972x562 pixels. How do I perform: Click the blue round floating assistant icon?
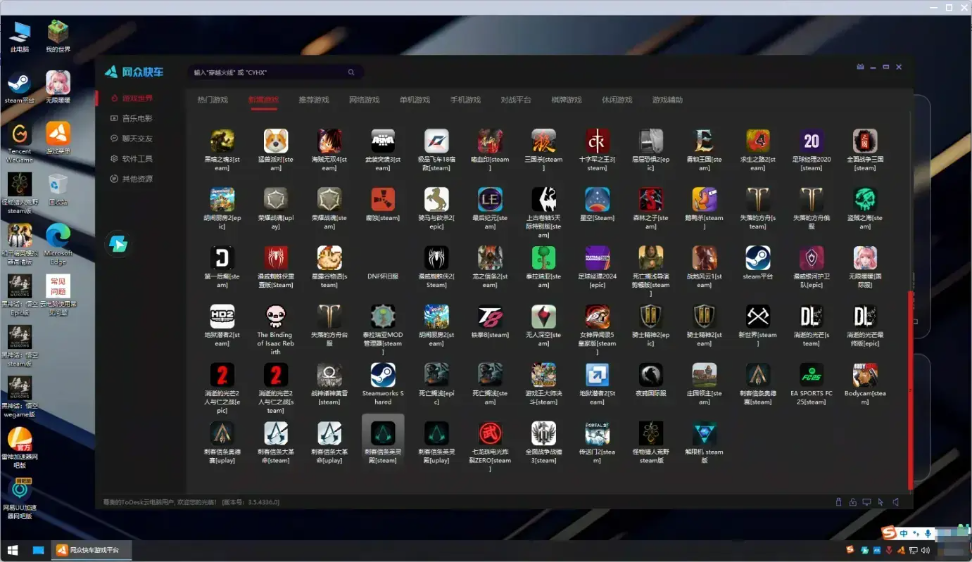tap(118, 244)
